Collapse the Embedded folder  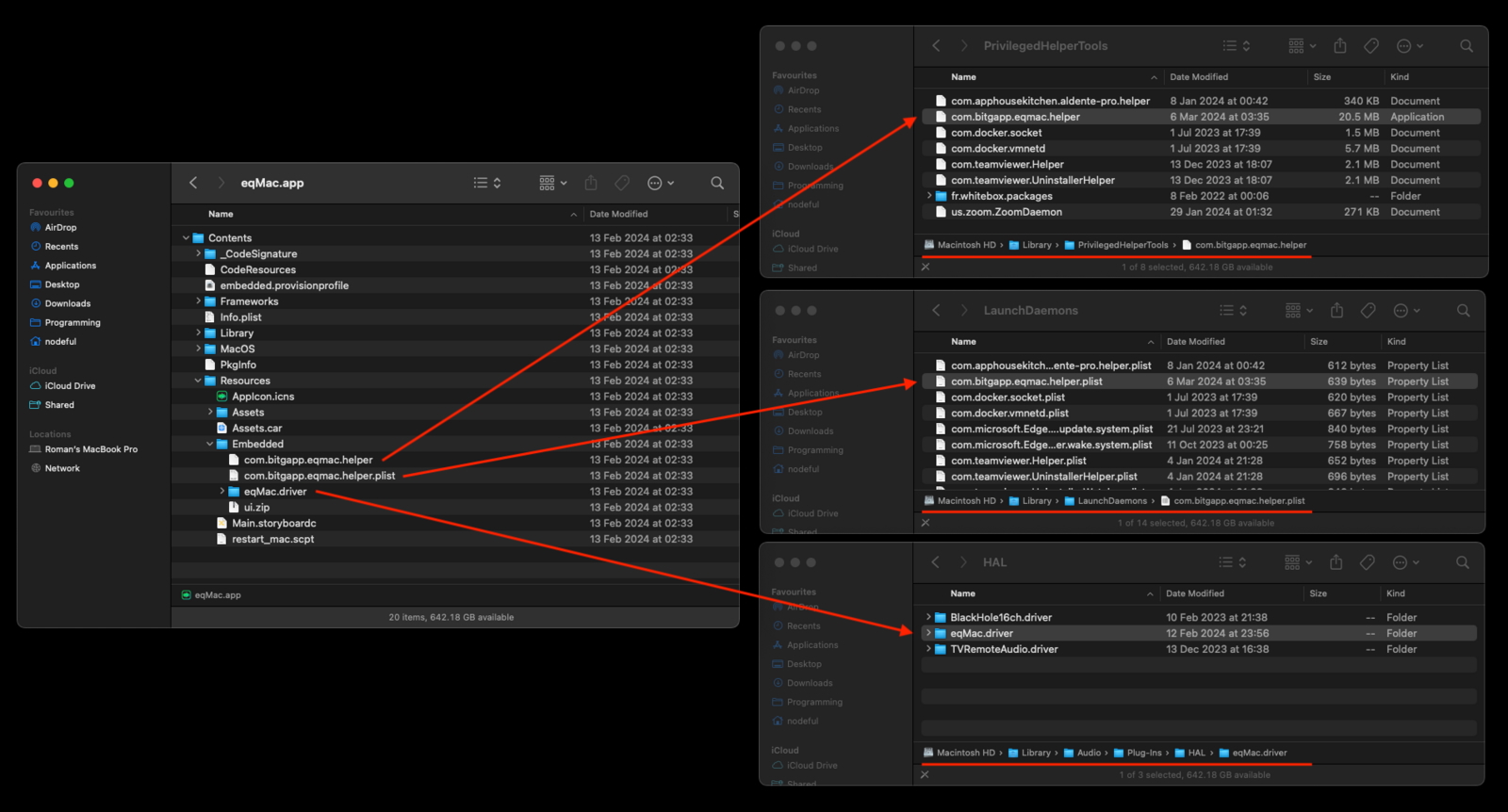pyautogui.click(x=210, y=445)
